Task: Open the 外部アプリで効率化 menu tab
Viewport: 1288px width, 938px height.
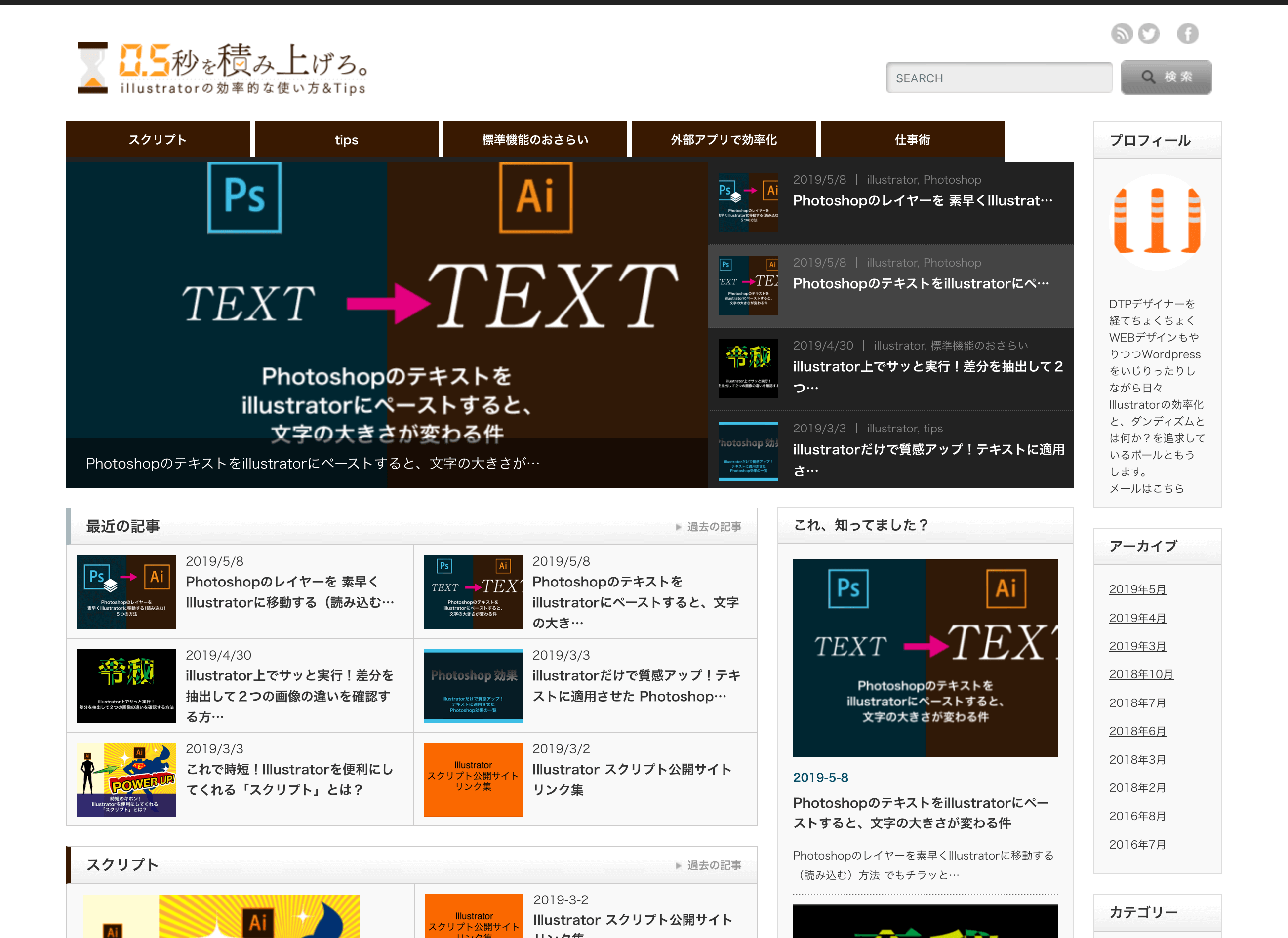Action: [724, 140]
